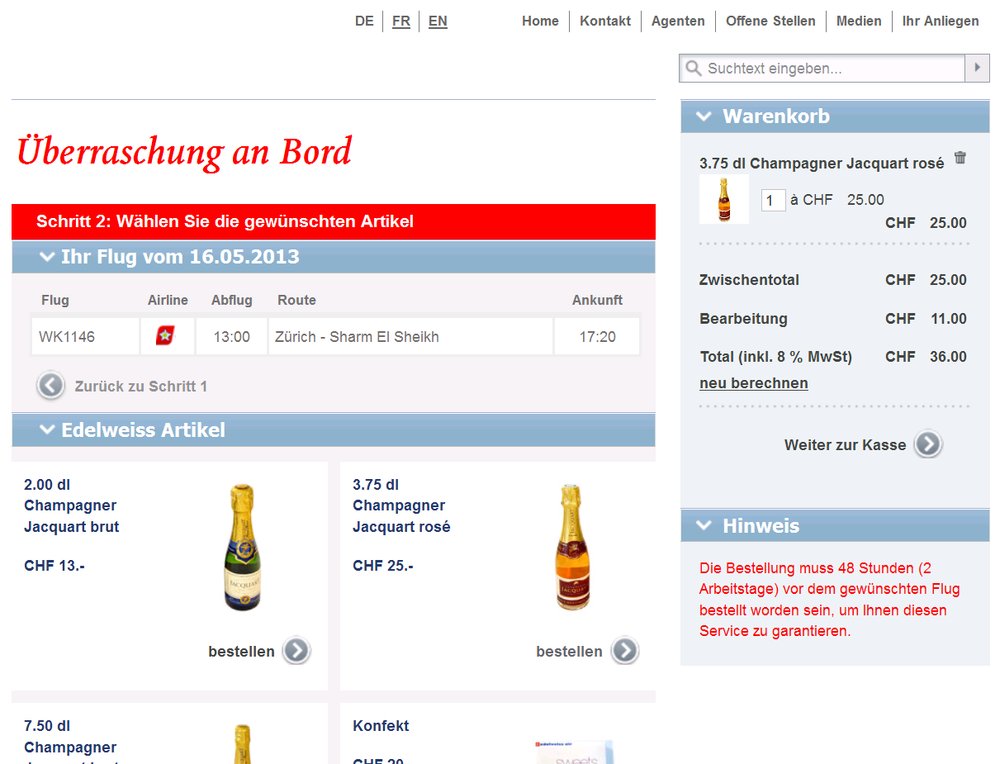Remove Champagner rosé via trash icon
The width and height of the screenshot is (1000, 764).
tap(960, 158)
